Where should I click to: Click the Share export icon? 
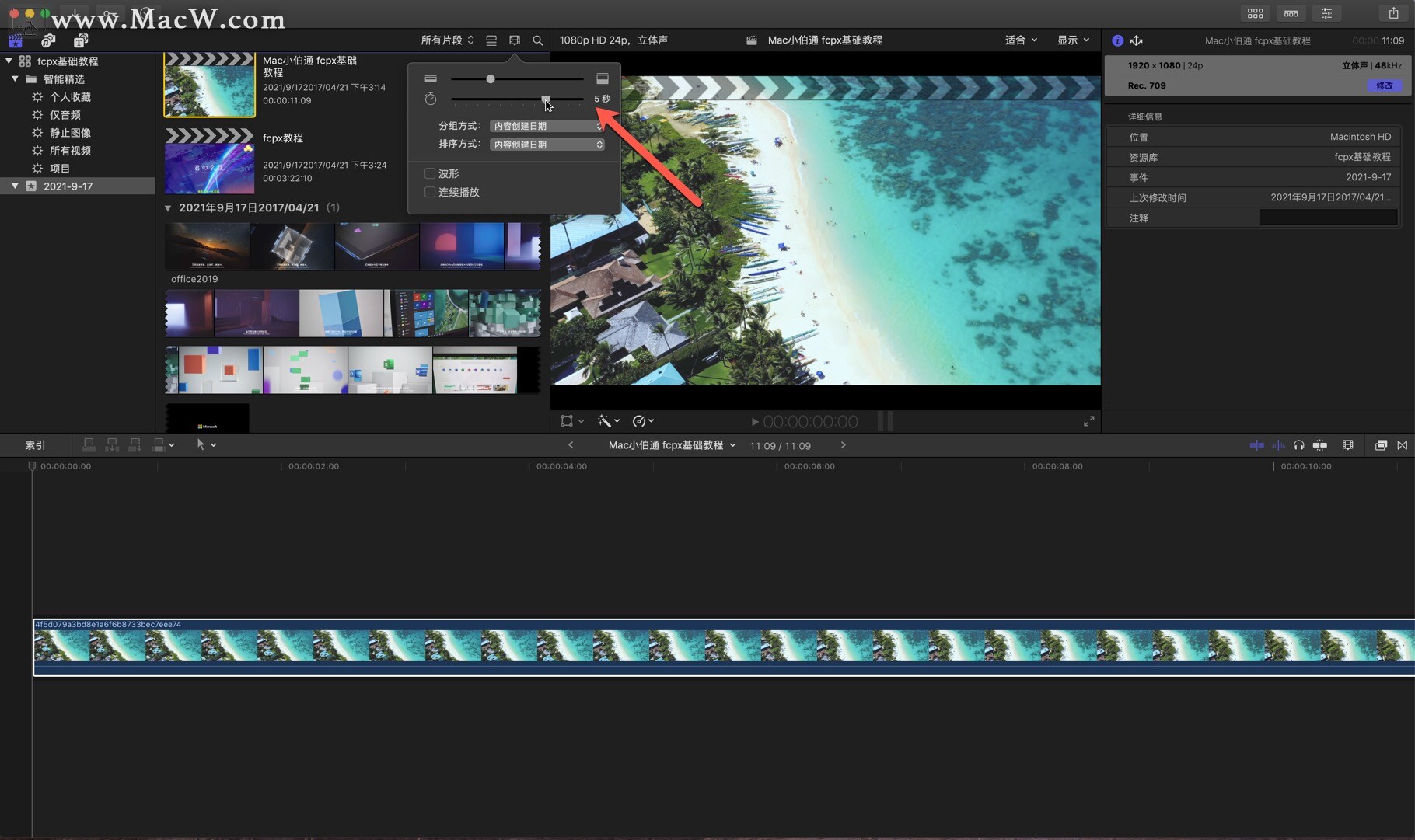(1393, 13)
